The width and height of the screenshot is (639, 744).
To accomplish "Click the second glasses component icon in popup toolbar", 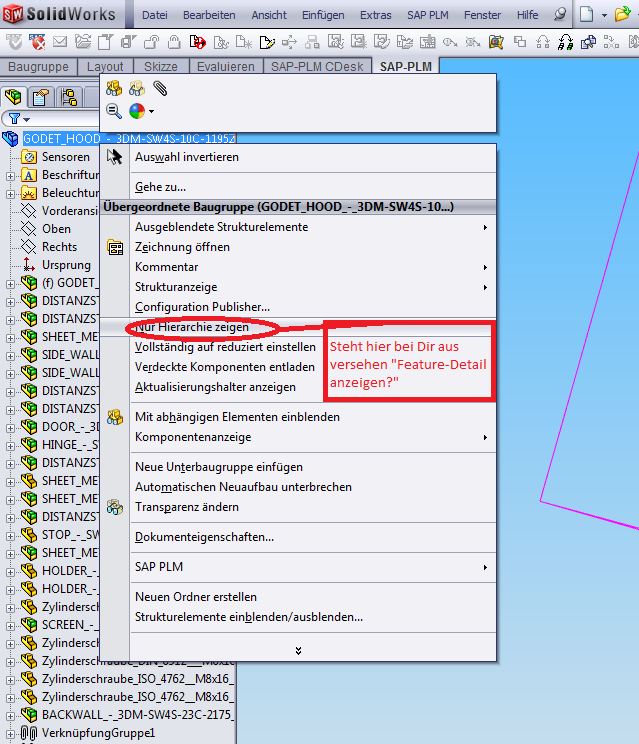I will (x=137, y=88).
